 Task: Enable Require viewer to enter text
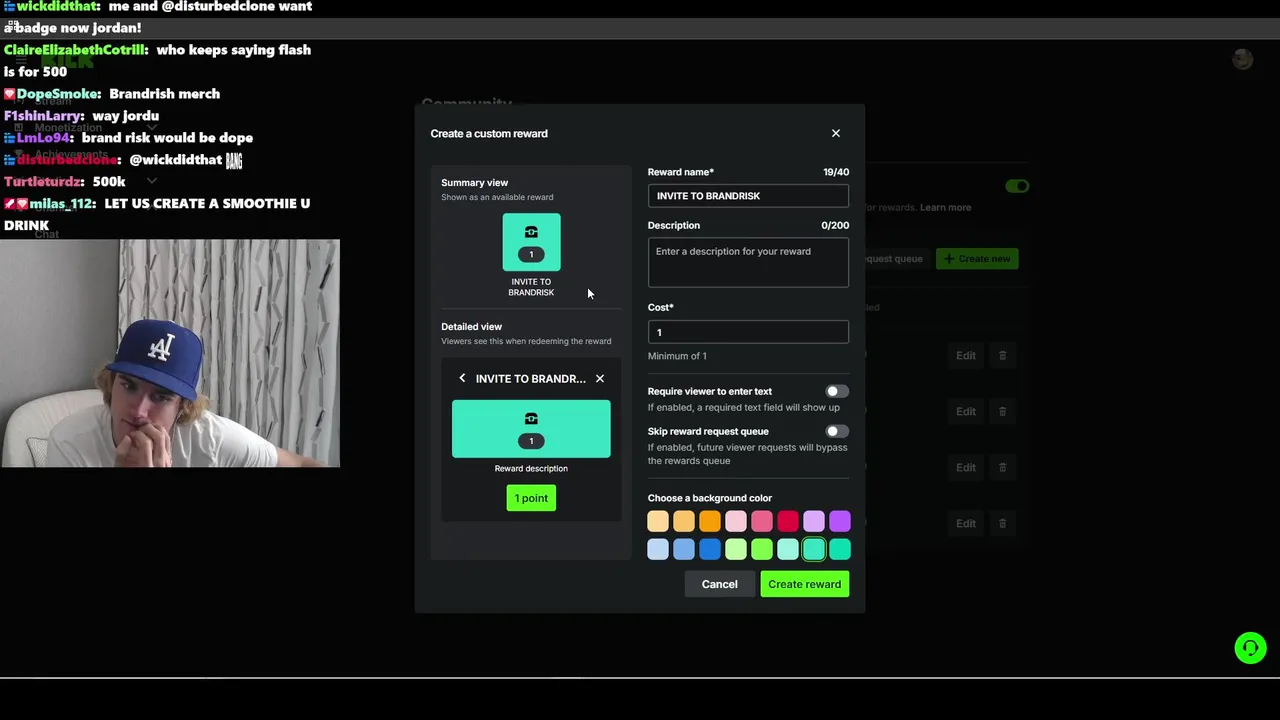pos(837,391)
